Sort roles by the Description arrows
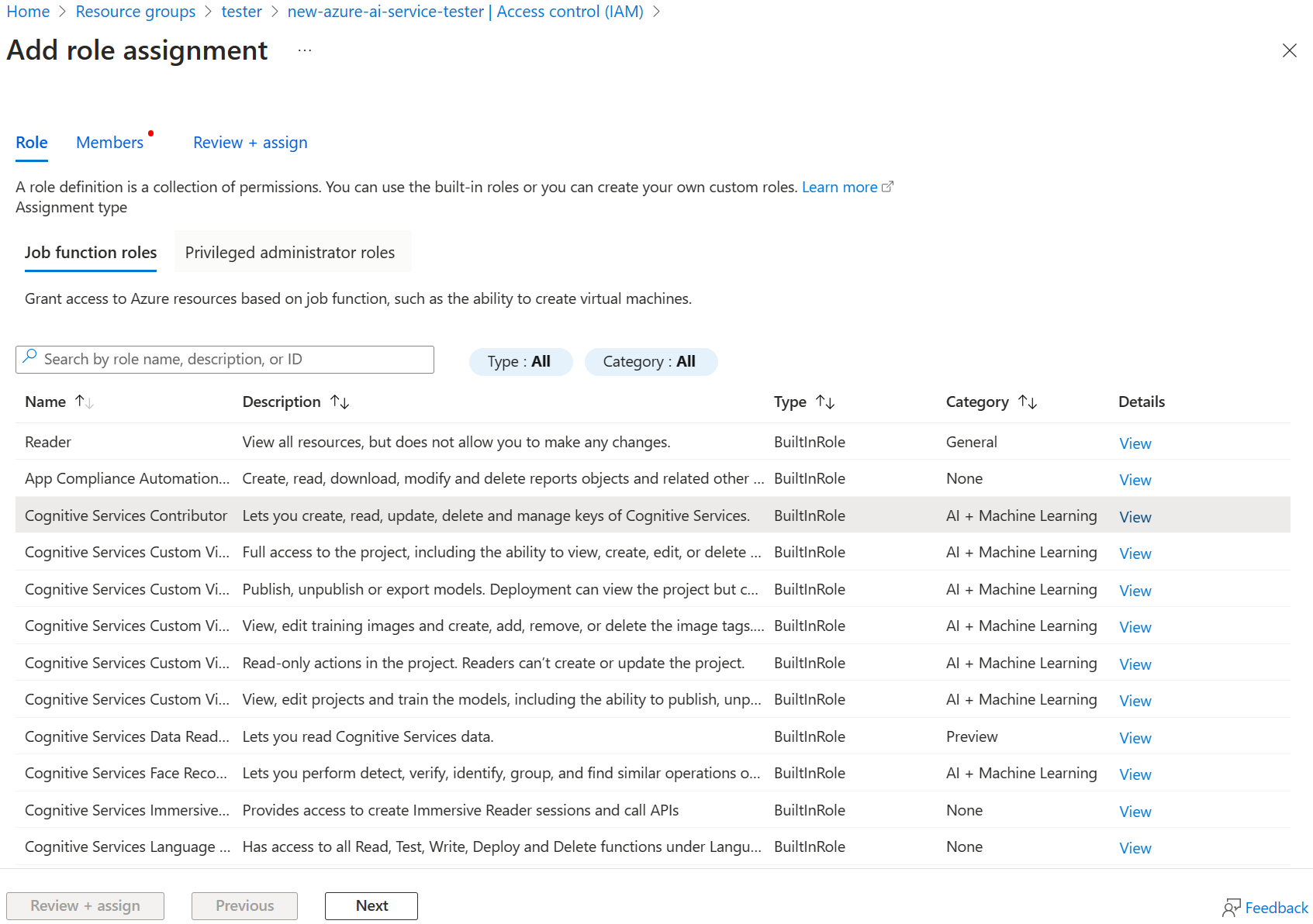Image resolution: width=1313 pixels, height=924 pixels. pyautogui.click(x=340, y=402)
